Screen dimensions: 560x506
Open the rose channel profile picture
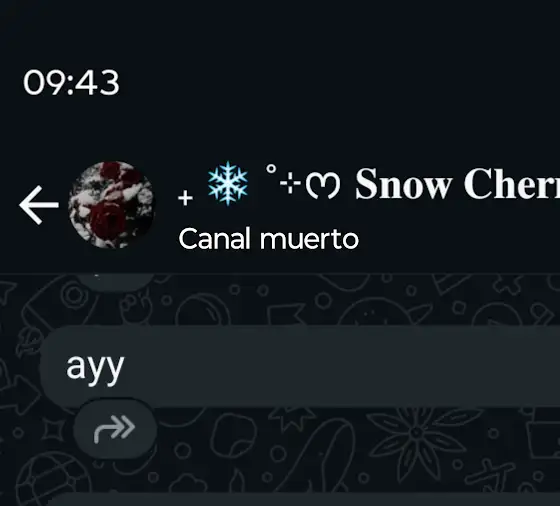click(112, 205)
